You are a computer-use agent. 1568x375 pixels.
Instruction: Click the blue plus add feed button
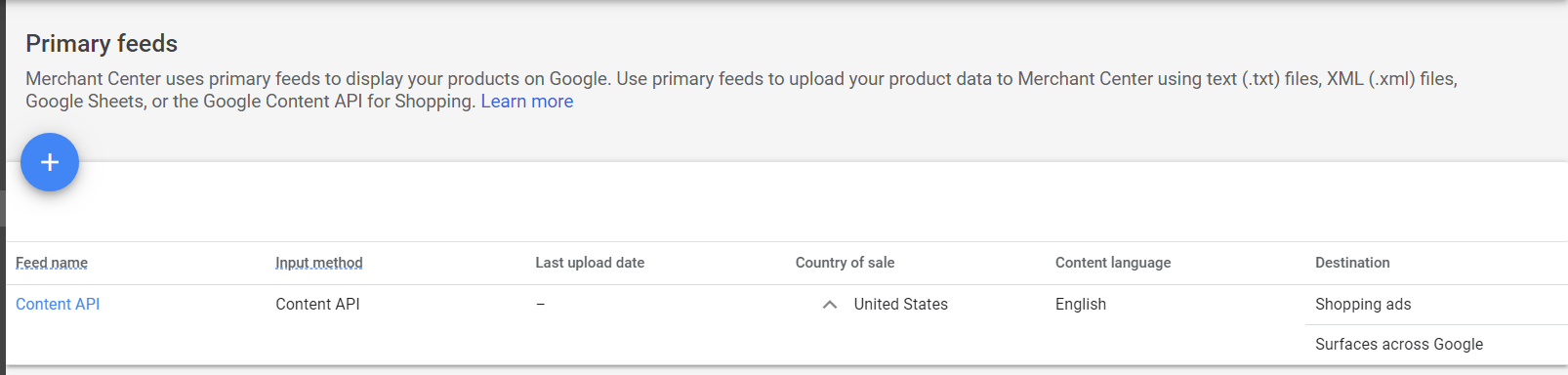tap(50, 162)
